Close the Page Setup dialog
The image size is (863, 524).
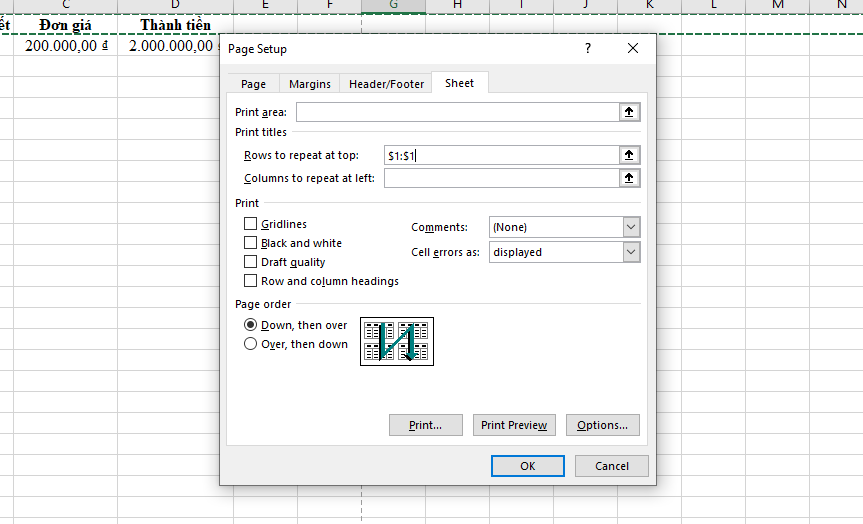pyautogui.click(x=633, y=48)
